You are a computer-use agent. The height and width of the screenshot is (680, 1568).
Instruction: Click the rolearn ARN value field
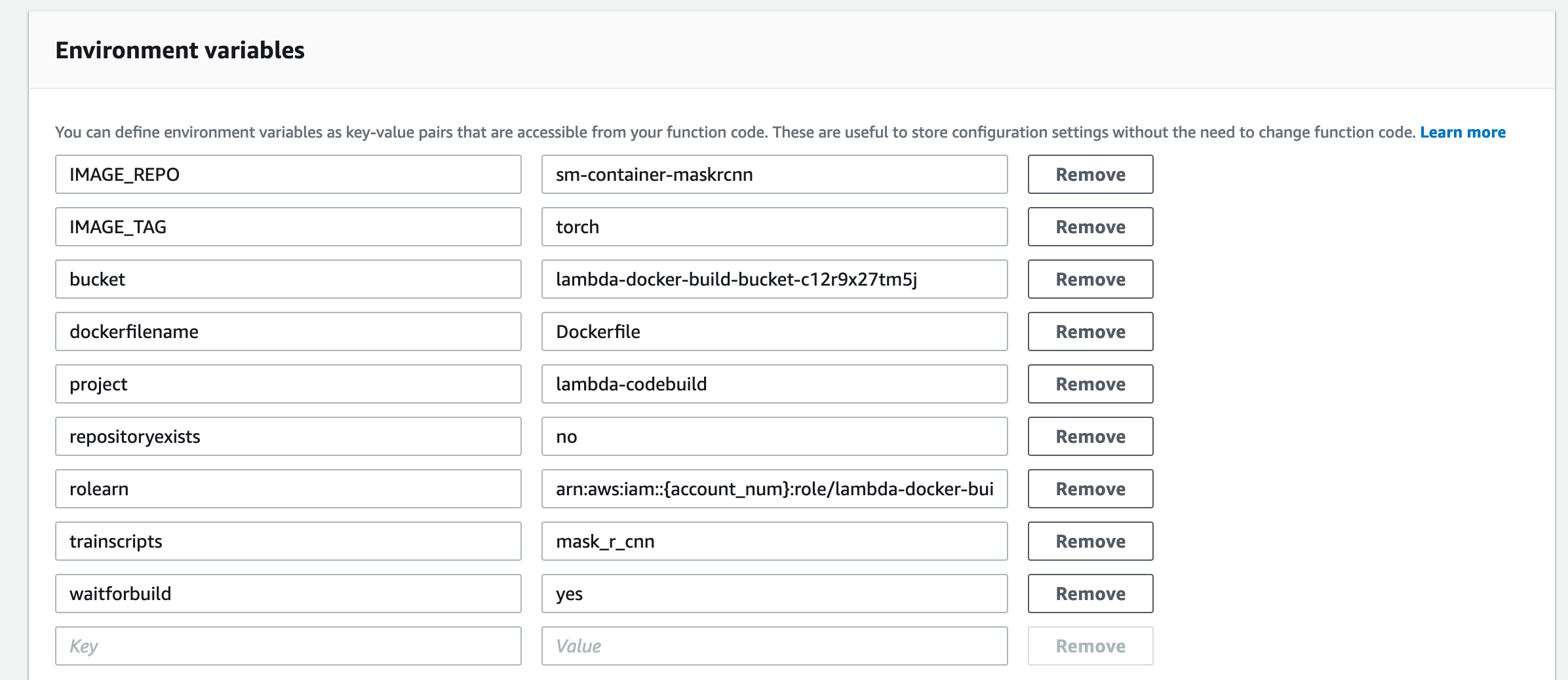[774, 489]
